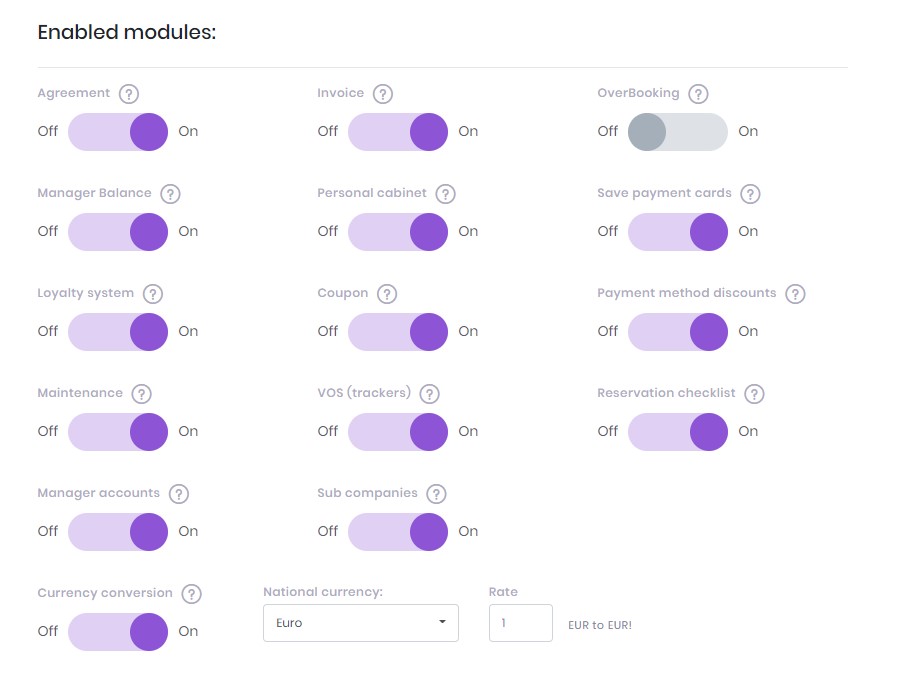Switch off the Sub companies toggle
Viewport: 906px width, 682px height.
point(398,532)
